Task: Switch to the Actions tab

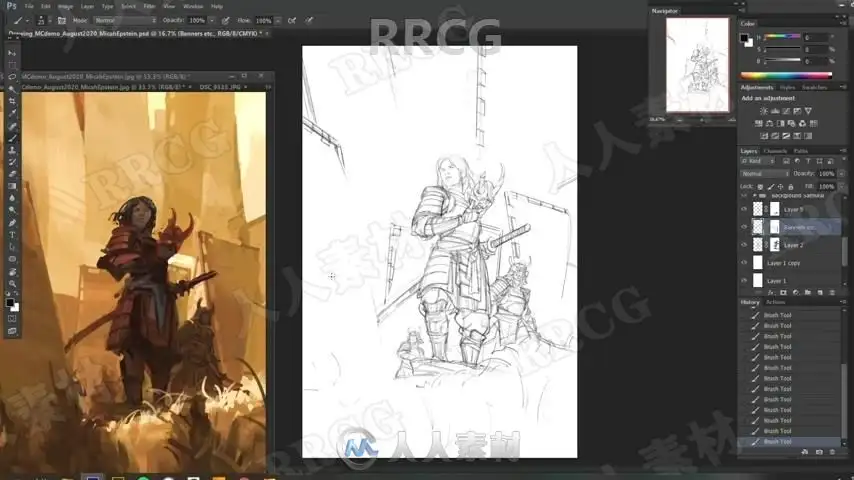Action: 776,302
